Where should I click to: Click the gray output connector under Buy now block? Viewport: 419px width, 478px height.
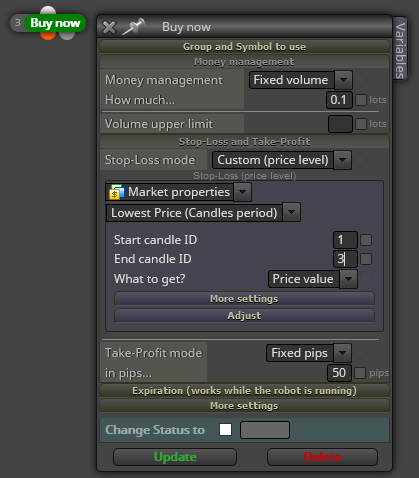[67, 35]
